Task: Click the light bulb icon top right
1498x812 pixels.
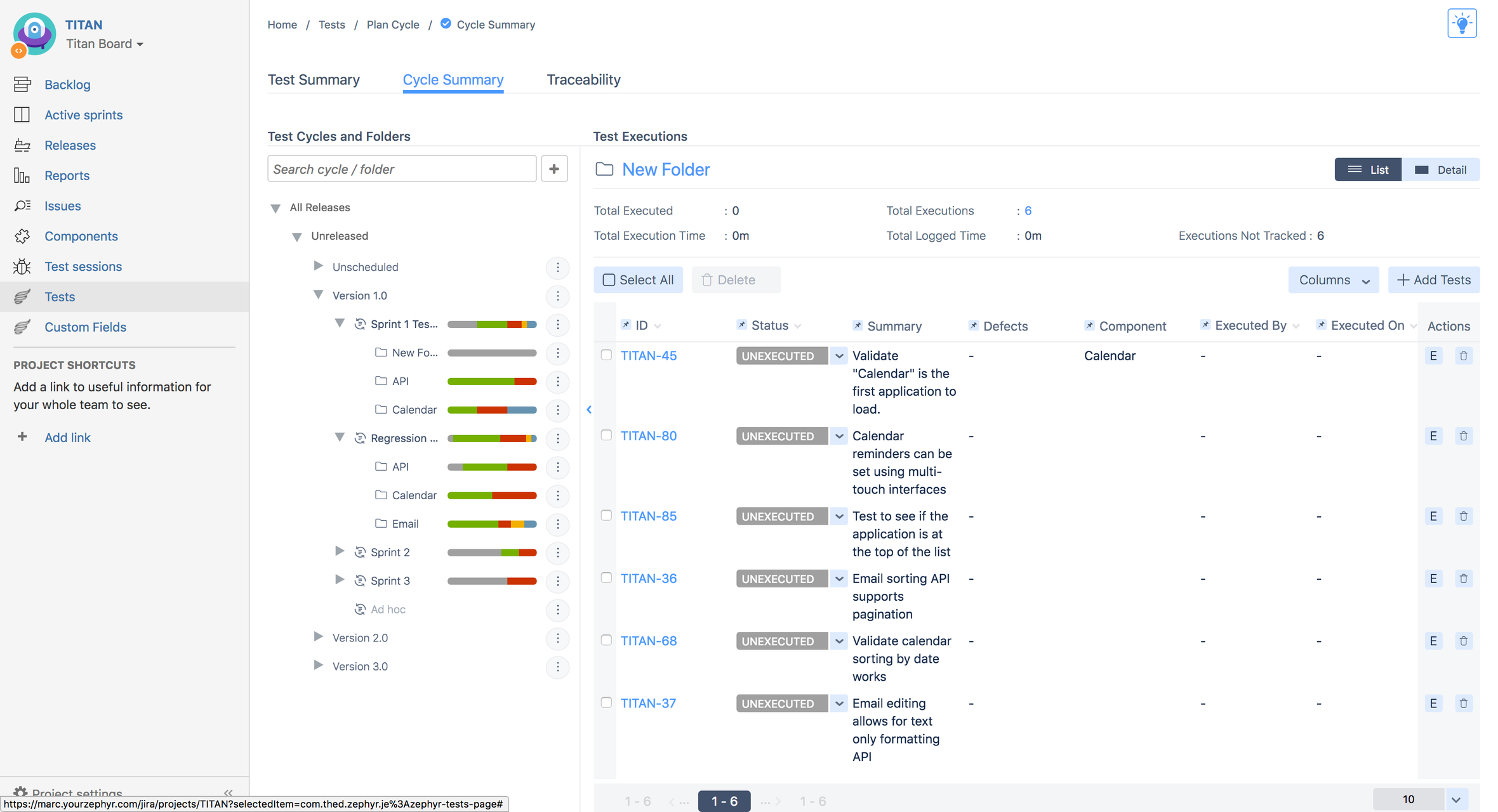Action: [x=1462, y=23]
